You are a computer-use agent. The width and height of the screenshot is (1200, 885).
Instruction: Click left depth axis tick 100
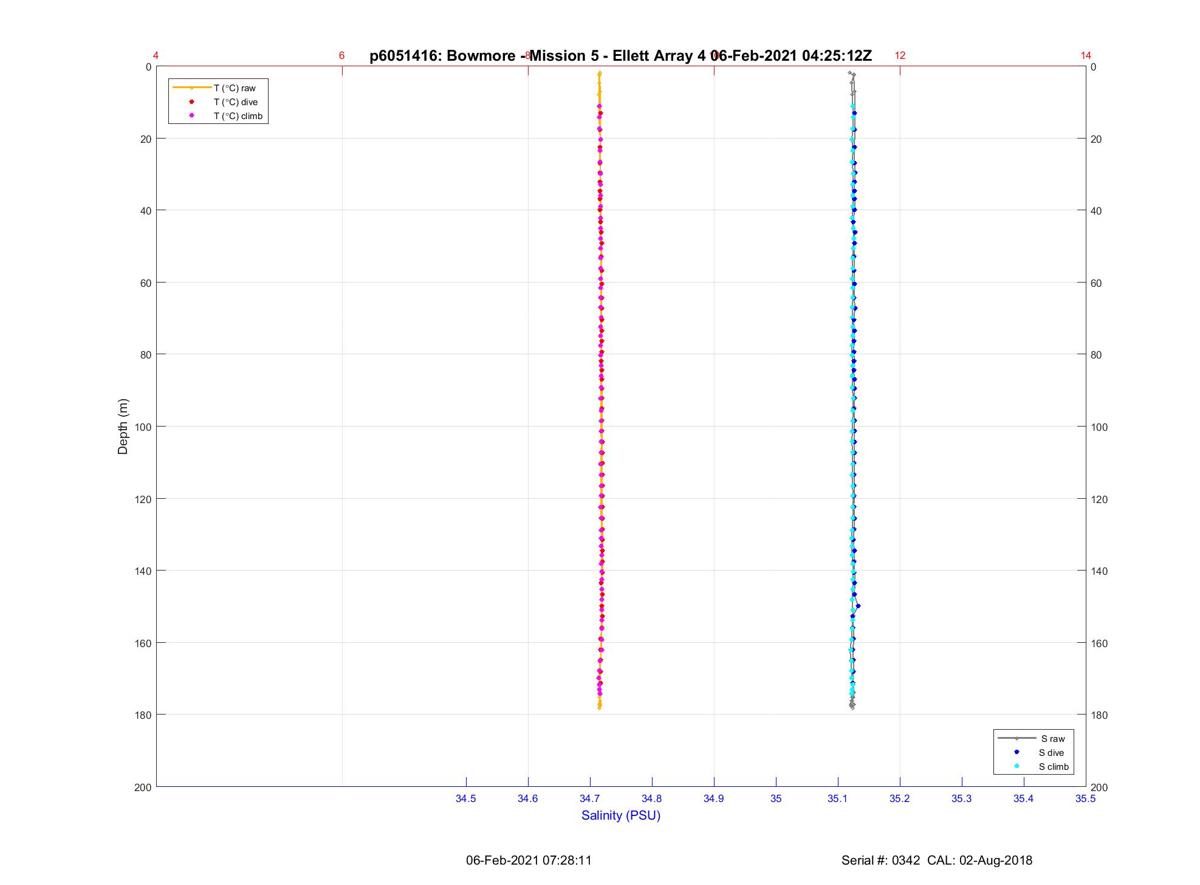click(142, 427)
